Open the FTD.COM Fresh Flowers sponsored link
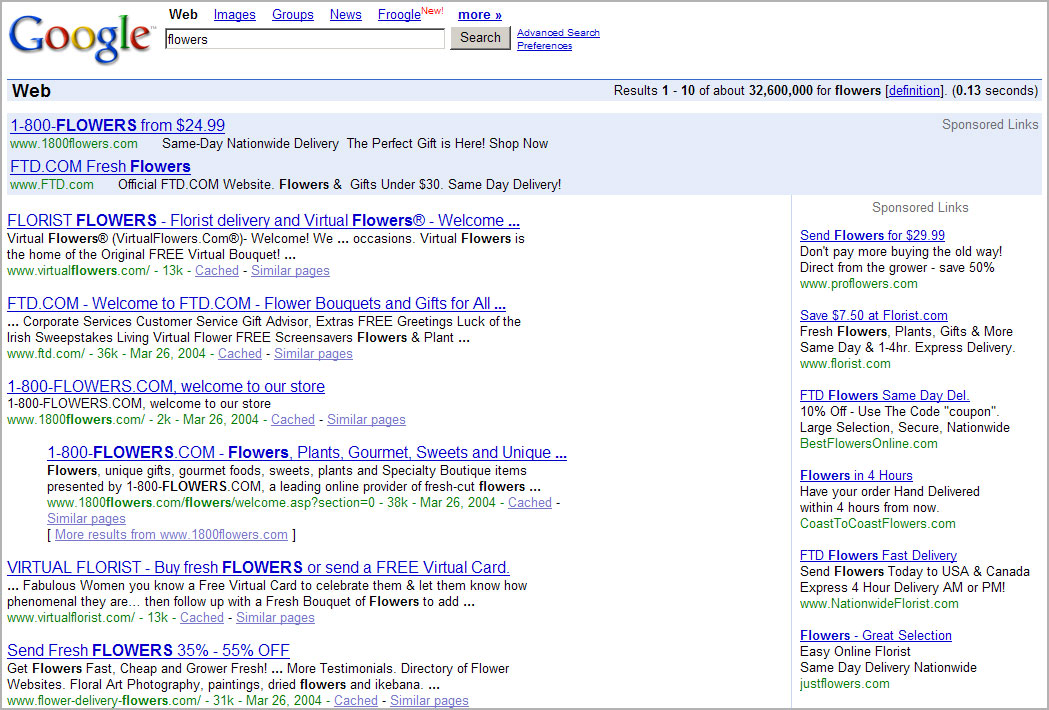The width and height of the screenshot is (1049, 710). pyautogui.click(x=100, y=166)
